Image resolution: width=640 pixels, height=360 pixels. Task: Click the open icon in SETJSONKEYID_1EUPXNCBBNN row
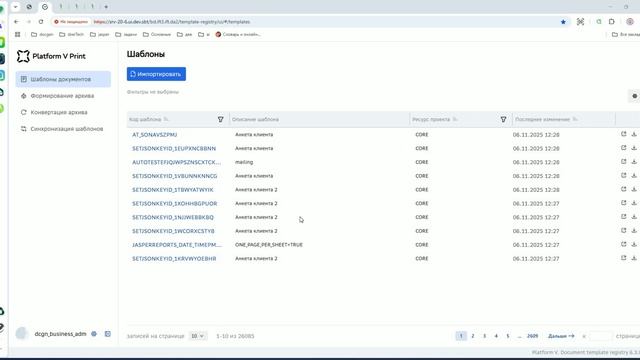(623, 148)
